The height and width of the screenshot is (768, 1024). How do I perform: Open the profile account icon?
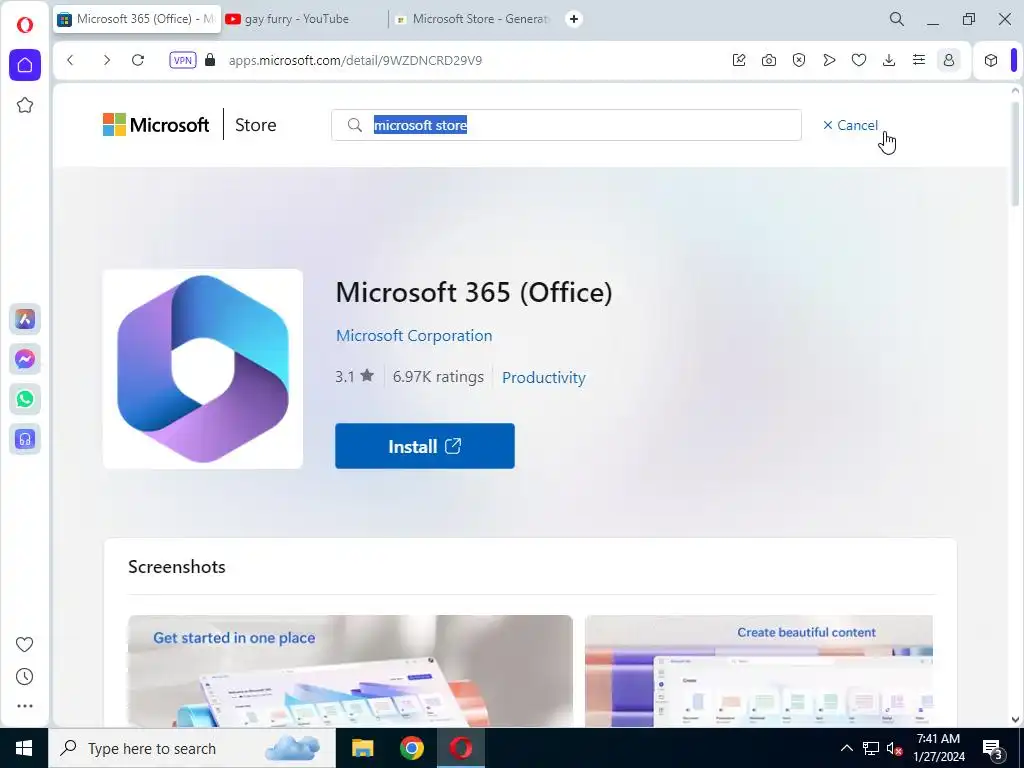[x=949, y=60]
